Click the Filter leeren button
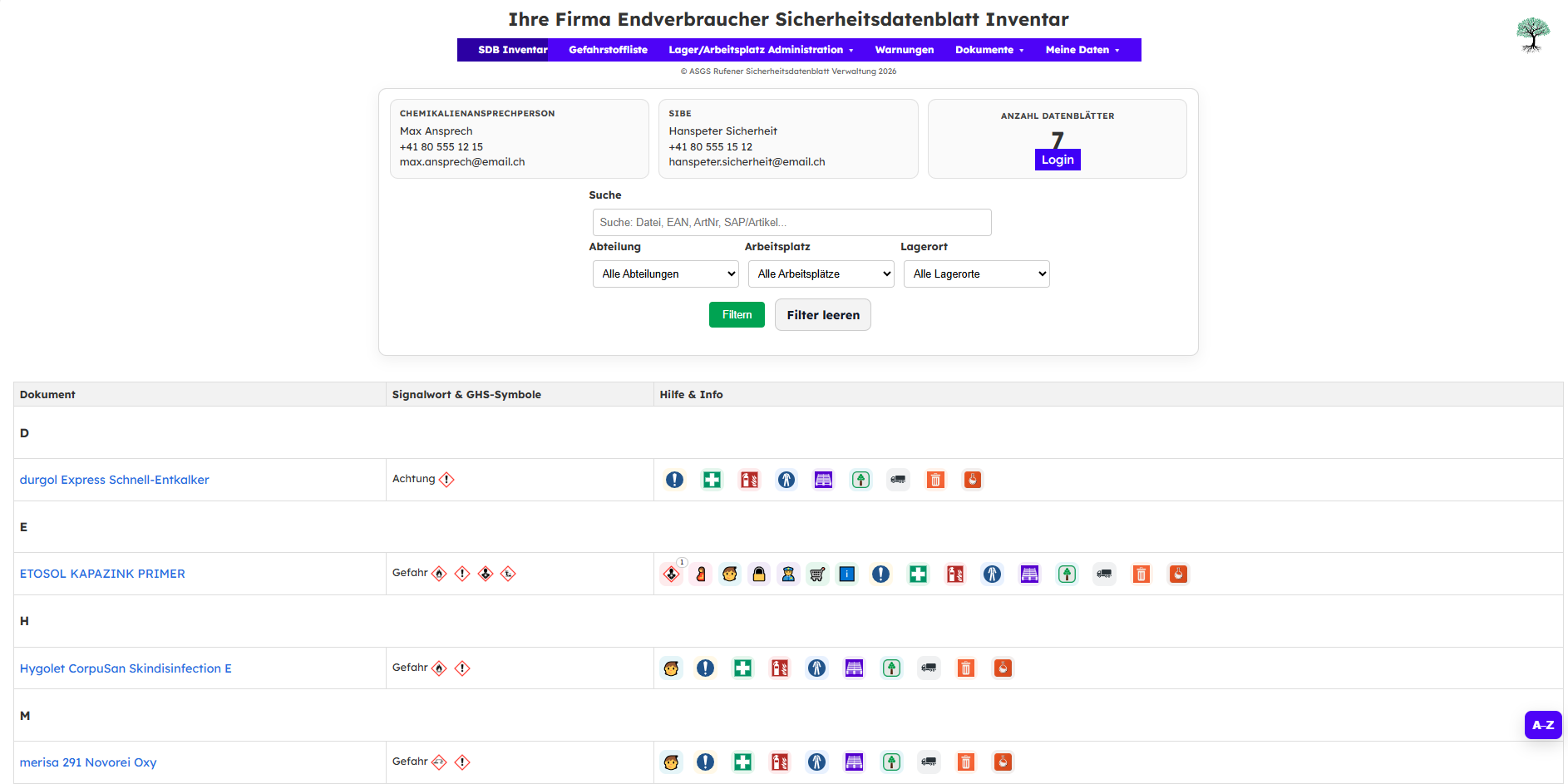Image resolution: width=1568 pixels, height=784 pixels. coord(823,315)
